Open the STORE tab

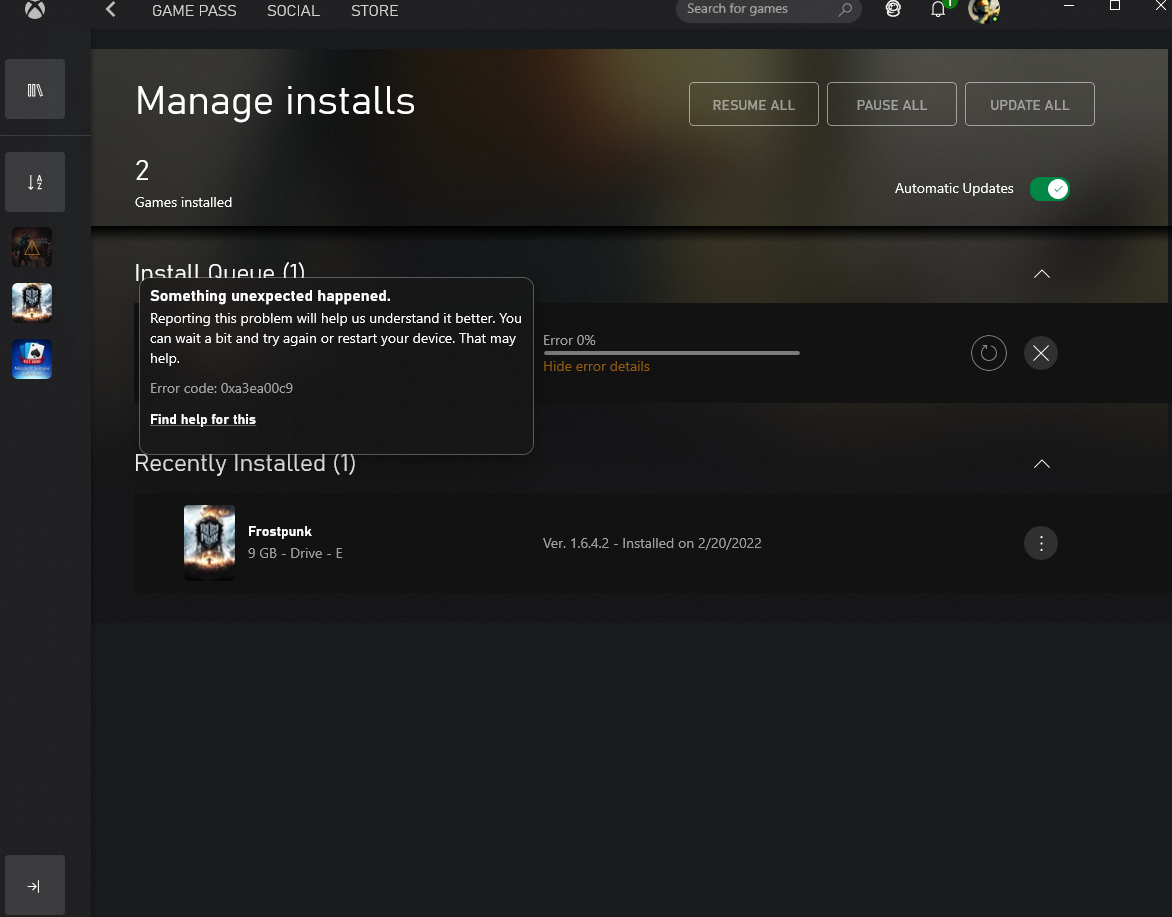coord(374,10)
